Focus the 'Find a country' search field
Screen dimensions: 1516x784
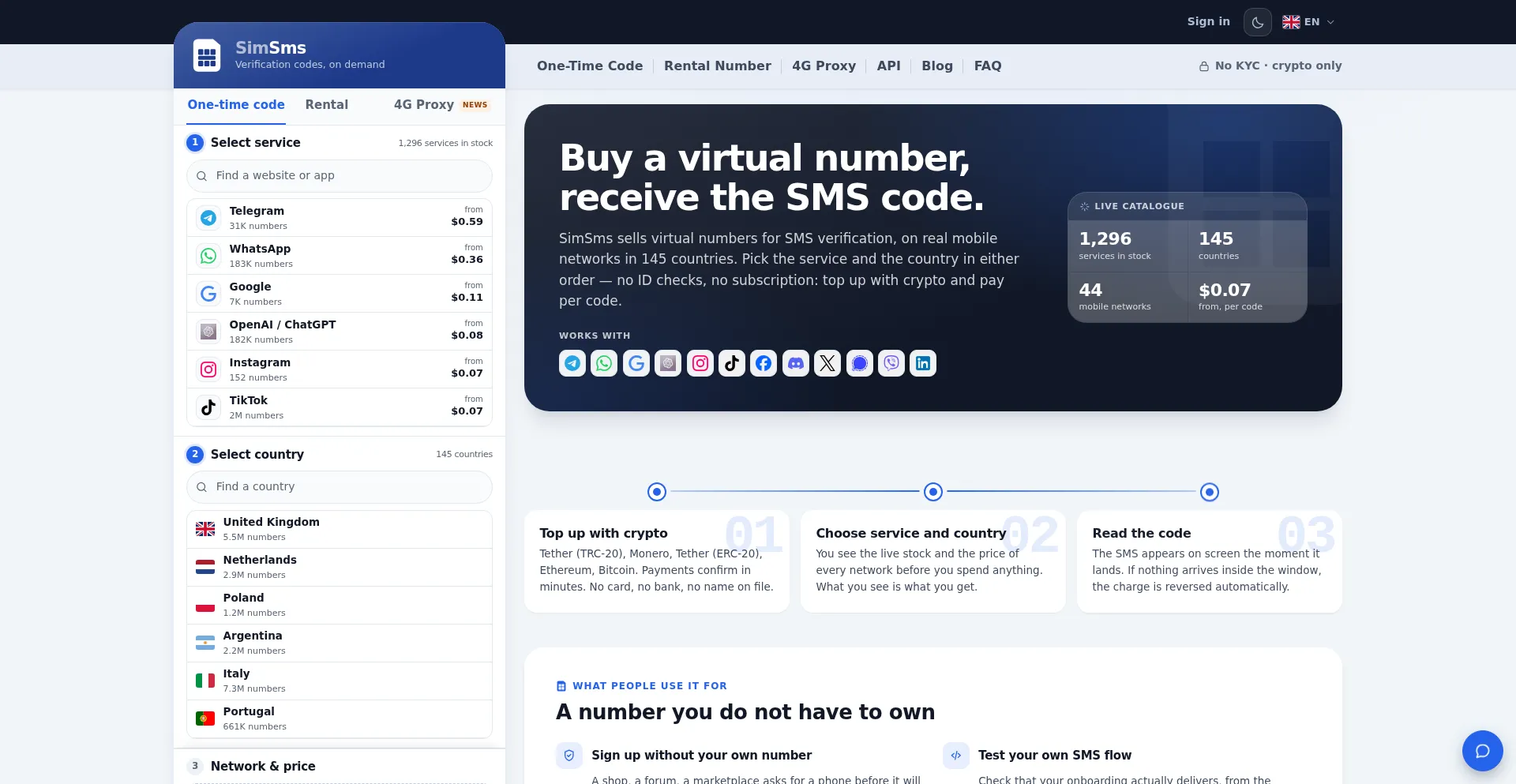(340, 487)
